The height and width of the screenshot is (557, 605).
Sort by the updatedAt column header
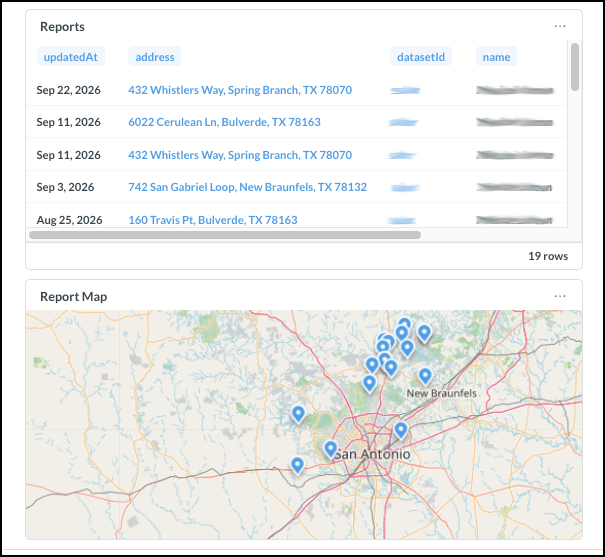(x=71, y=57)
